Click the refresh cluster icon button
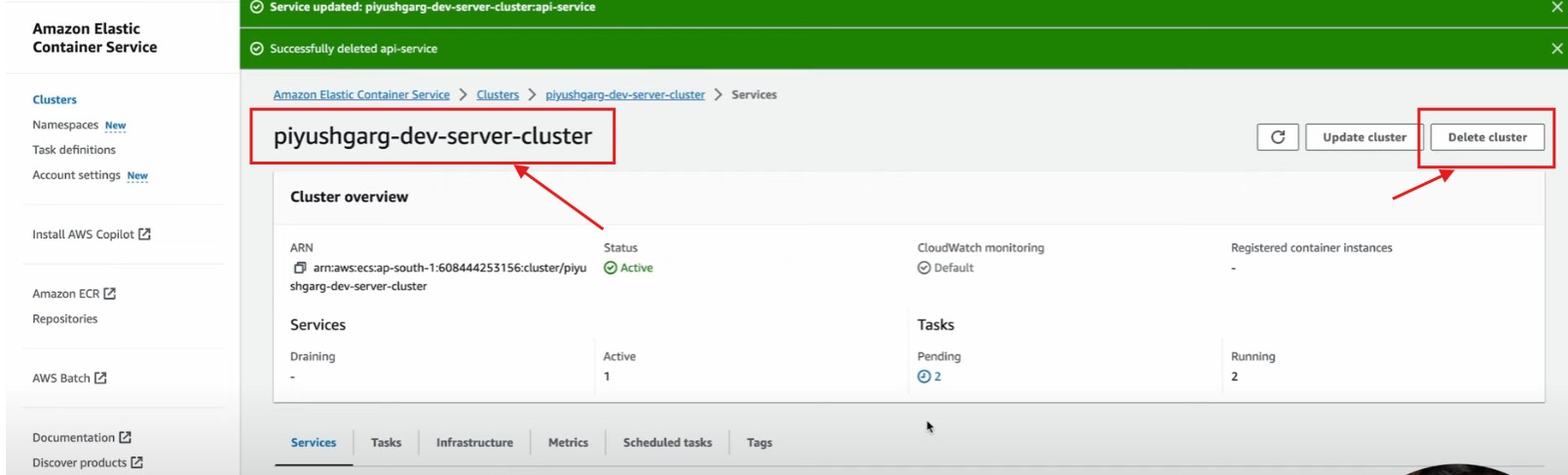This screenshot has height=475, width=1568. click(1277, 137)
